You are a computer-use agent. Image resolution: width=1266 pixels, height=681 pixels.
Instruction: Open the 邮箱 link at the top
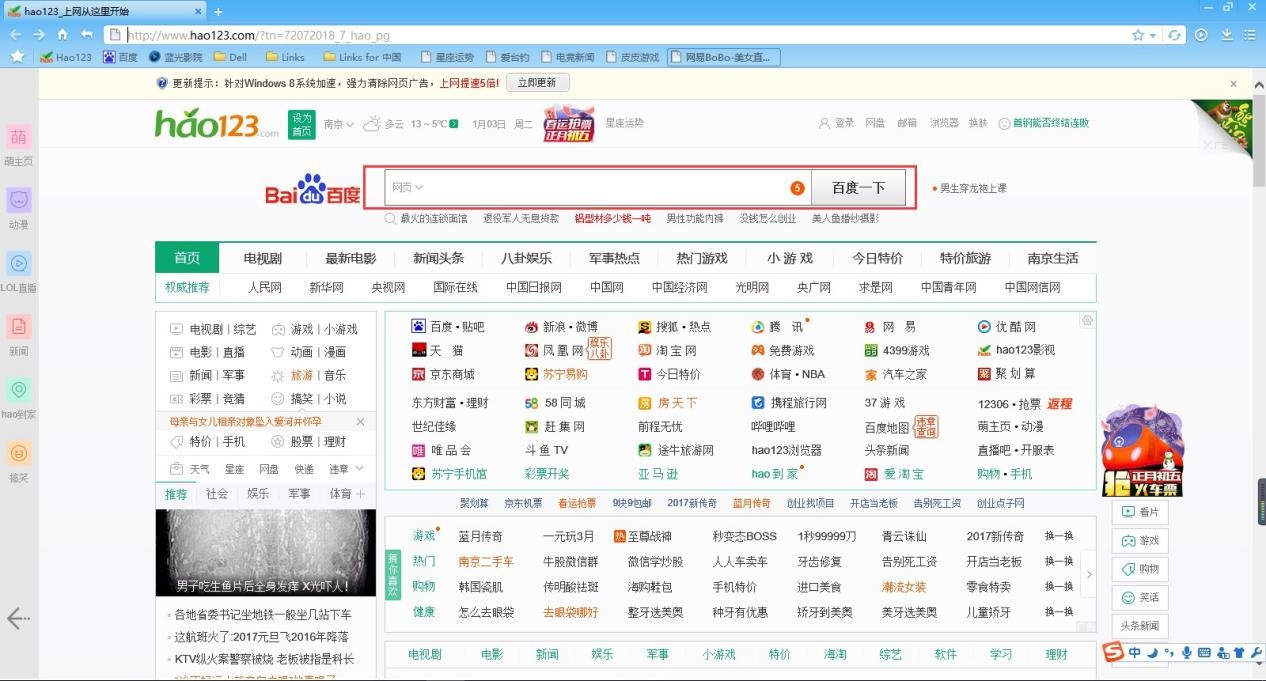click(x=907, y=122)
